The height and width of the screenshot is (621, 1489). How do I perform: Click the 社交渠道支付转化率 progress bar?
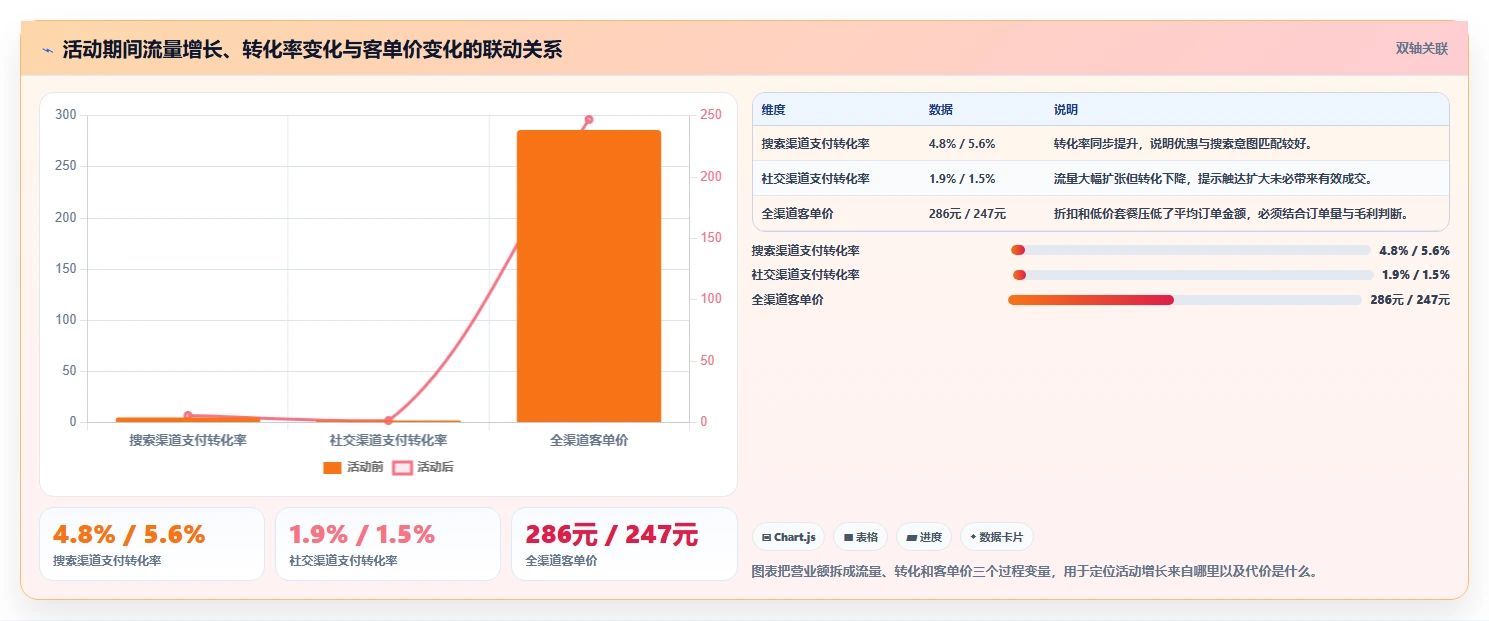pyautogui.click(x=1193, y=275)
